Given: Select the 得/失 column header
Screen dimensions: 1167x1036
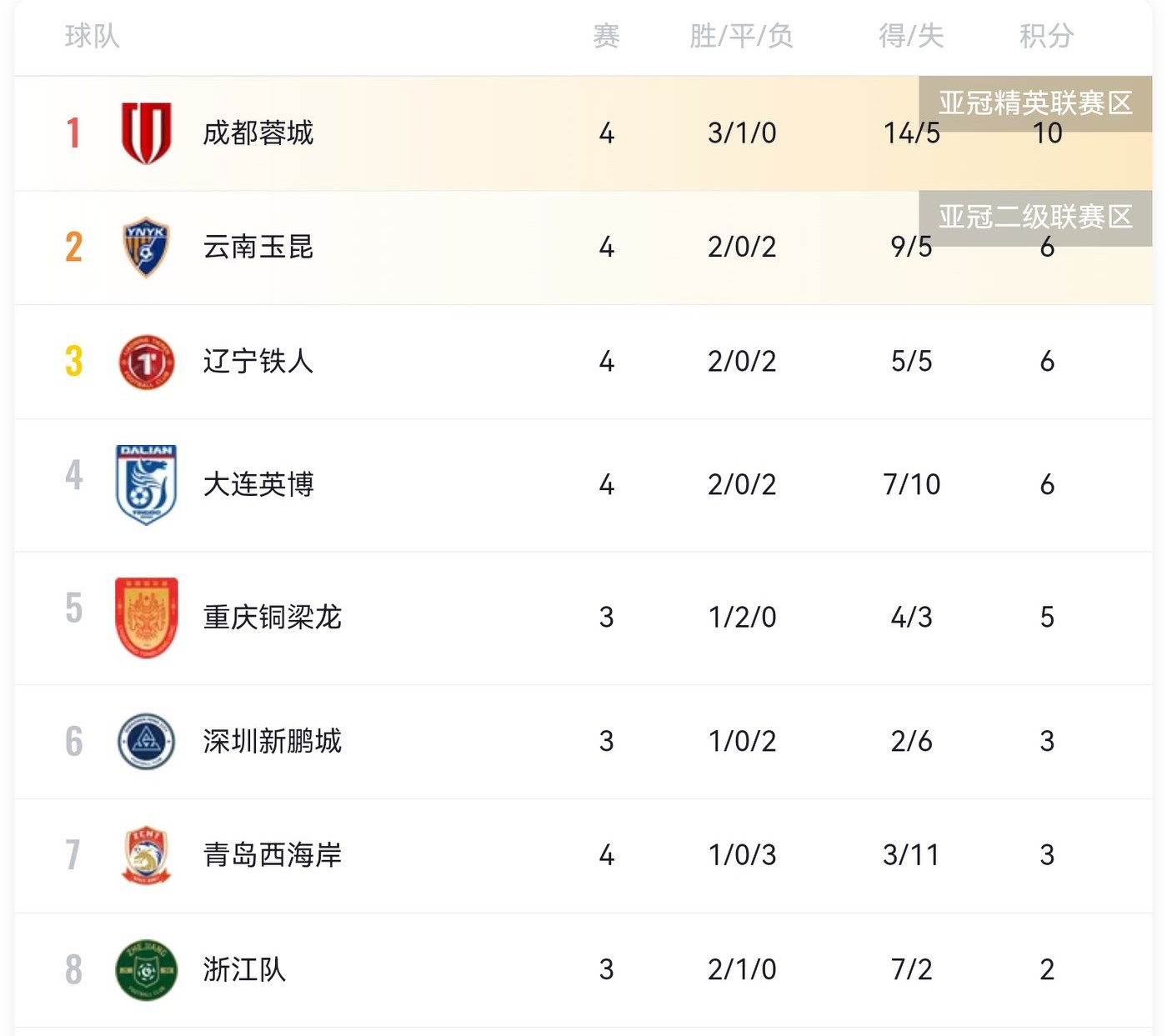Looking at the screenshot, I should pos(911,36).
